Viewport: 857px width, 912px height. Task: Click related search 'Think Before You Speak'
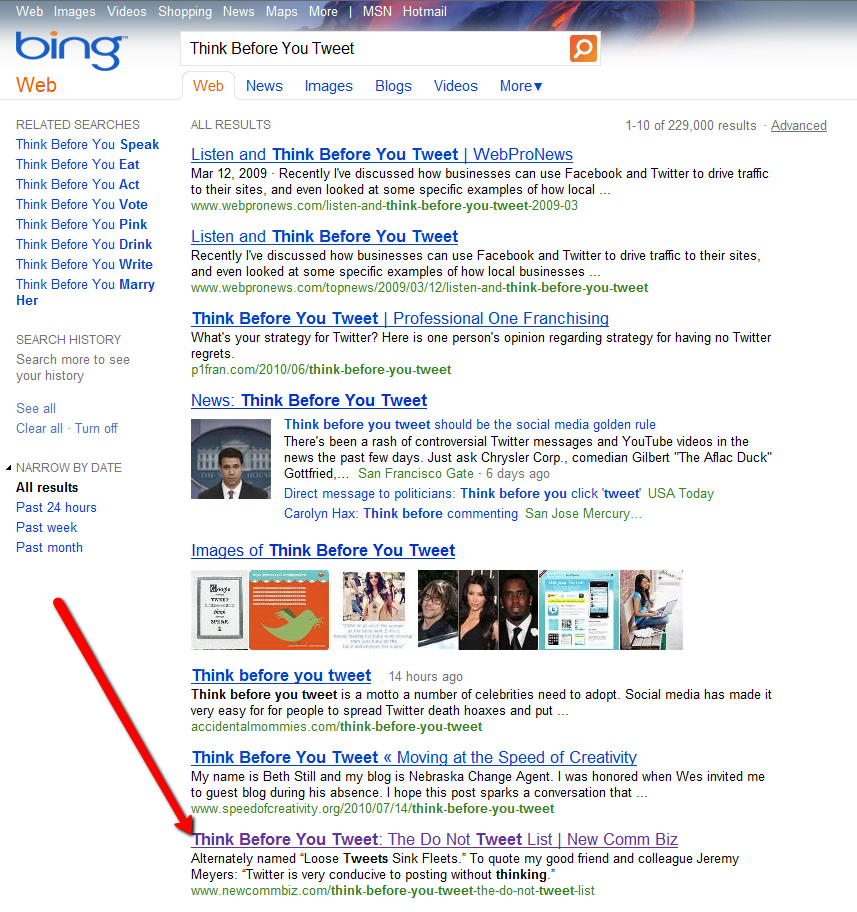(x=87, y=144)
